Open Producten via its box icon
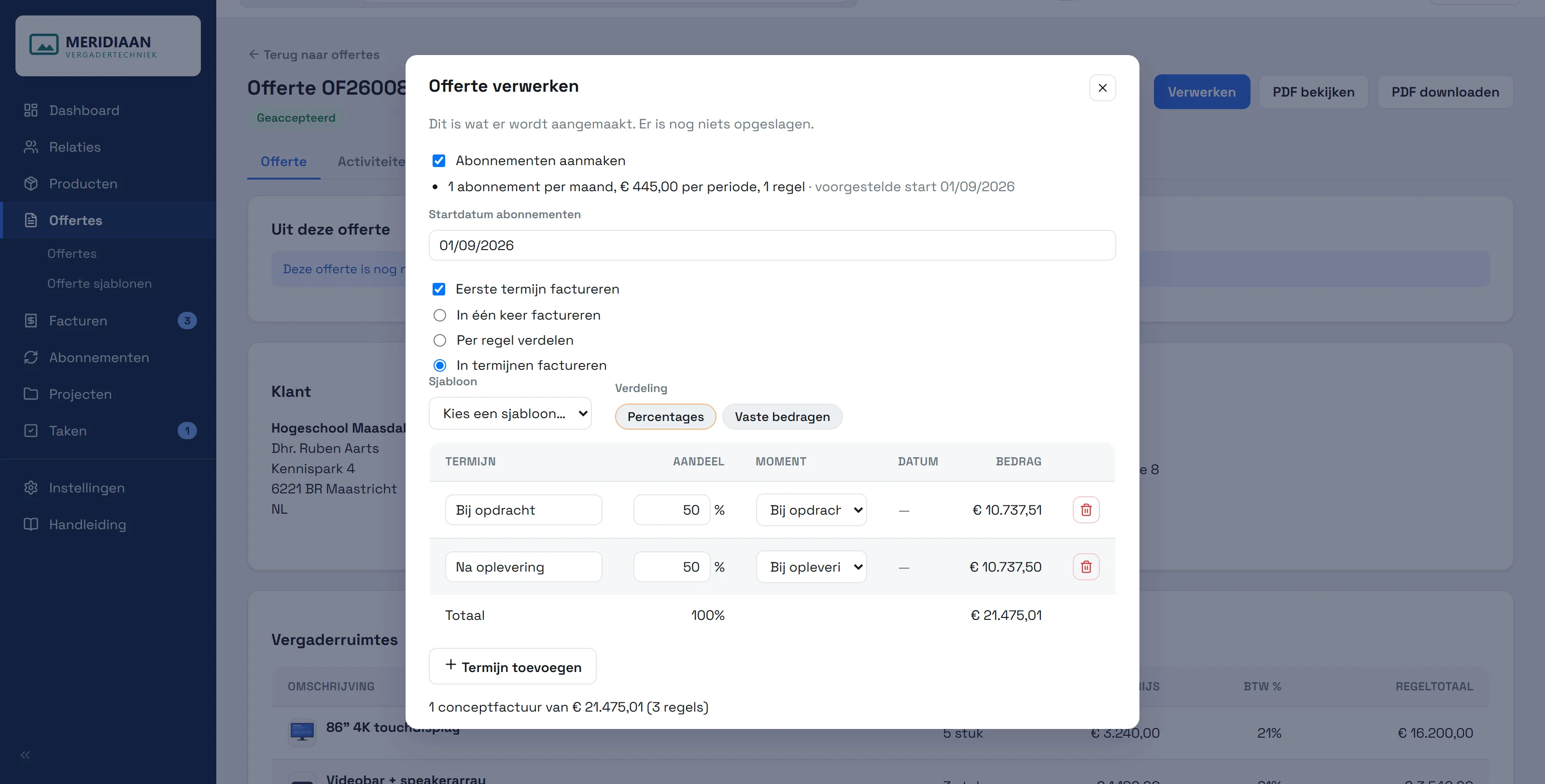Image resolution: width=1545 pixels, height=784 pixels. (30, 183)
